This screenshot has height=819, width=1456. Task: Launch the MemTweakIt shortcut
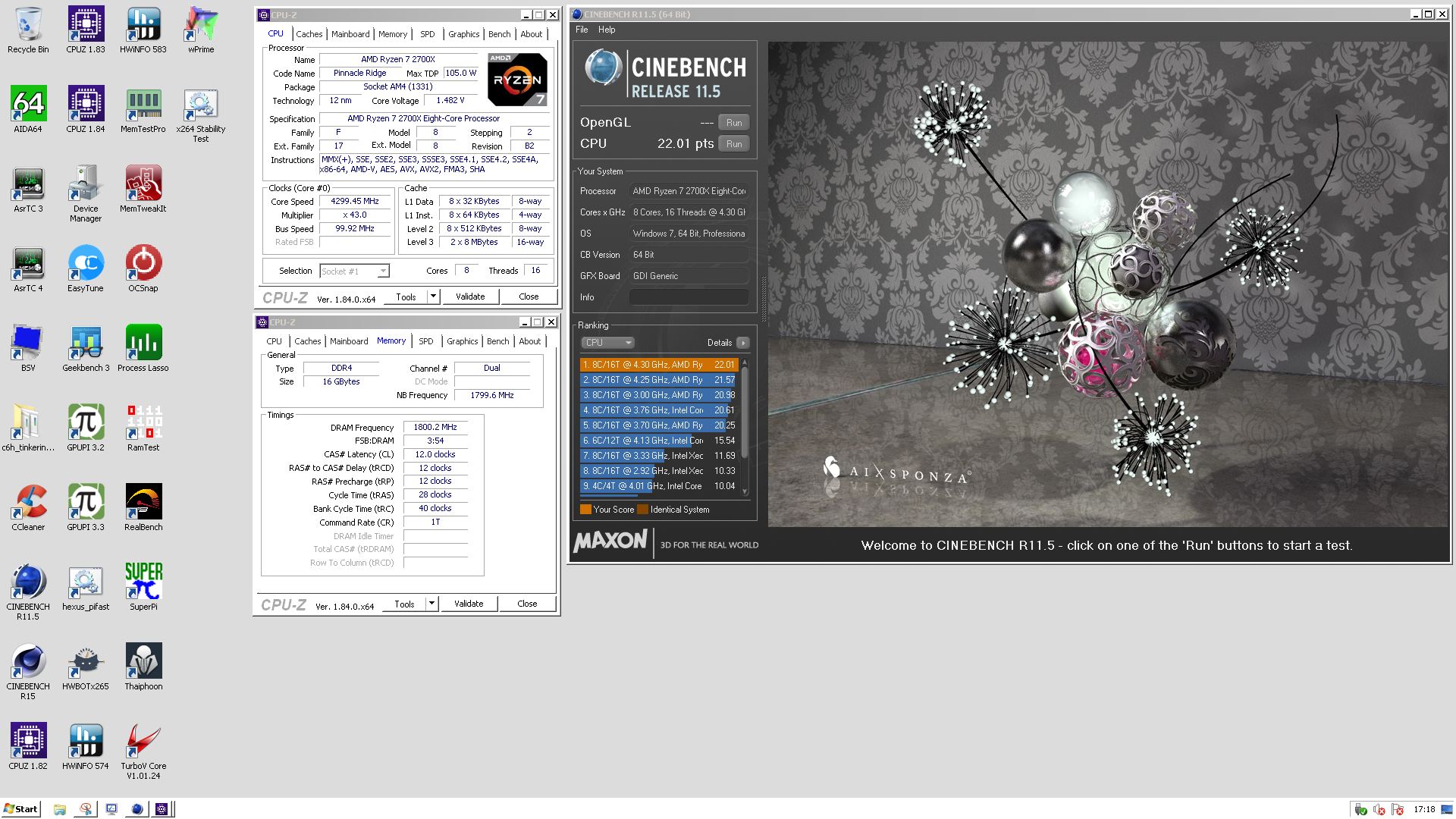point(143,190)
